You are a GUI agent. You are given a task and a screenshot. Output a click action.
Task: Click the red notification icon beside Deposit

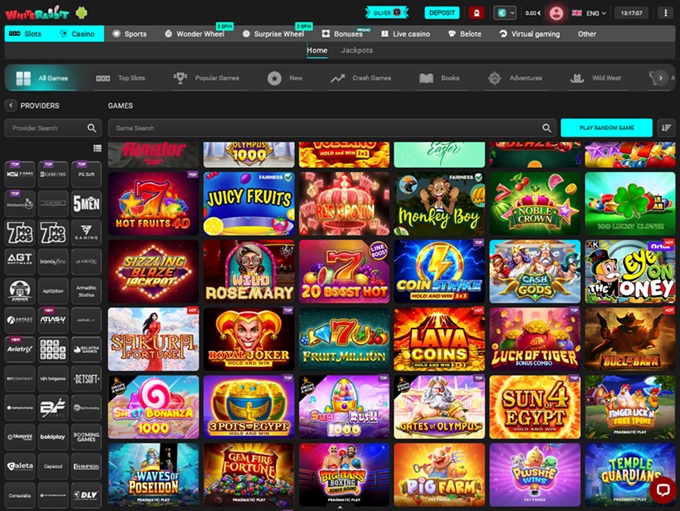click(x=476, y=13)
